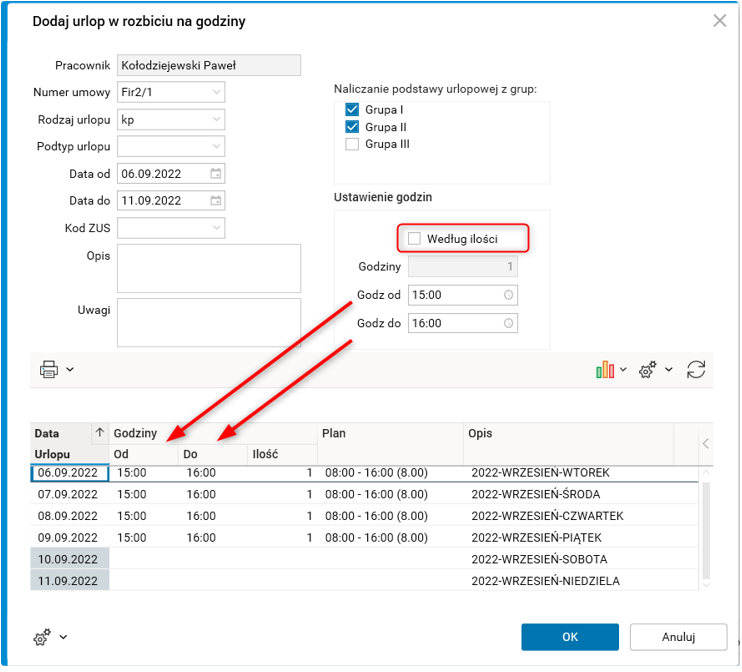Refresh the leave hours table
742x672 pixels.
(696, 369)
